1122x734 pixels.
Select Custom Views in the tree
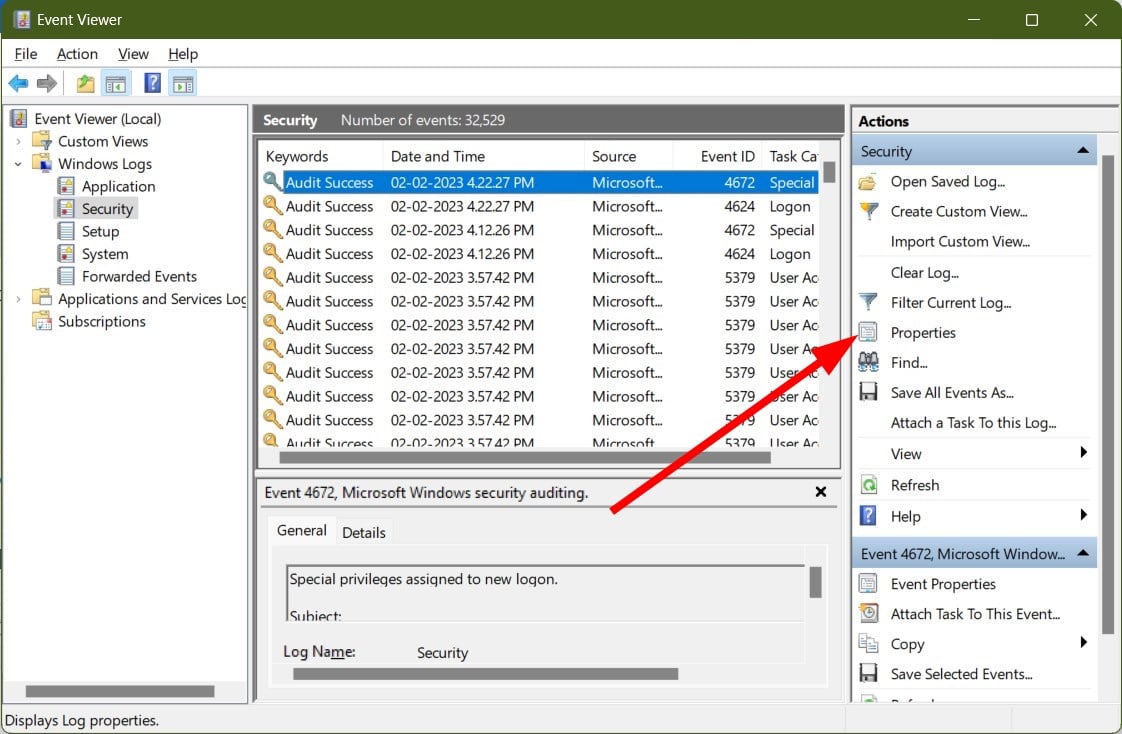tap(103, 142)
